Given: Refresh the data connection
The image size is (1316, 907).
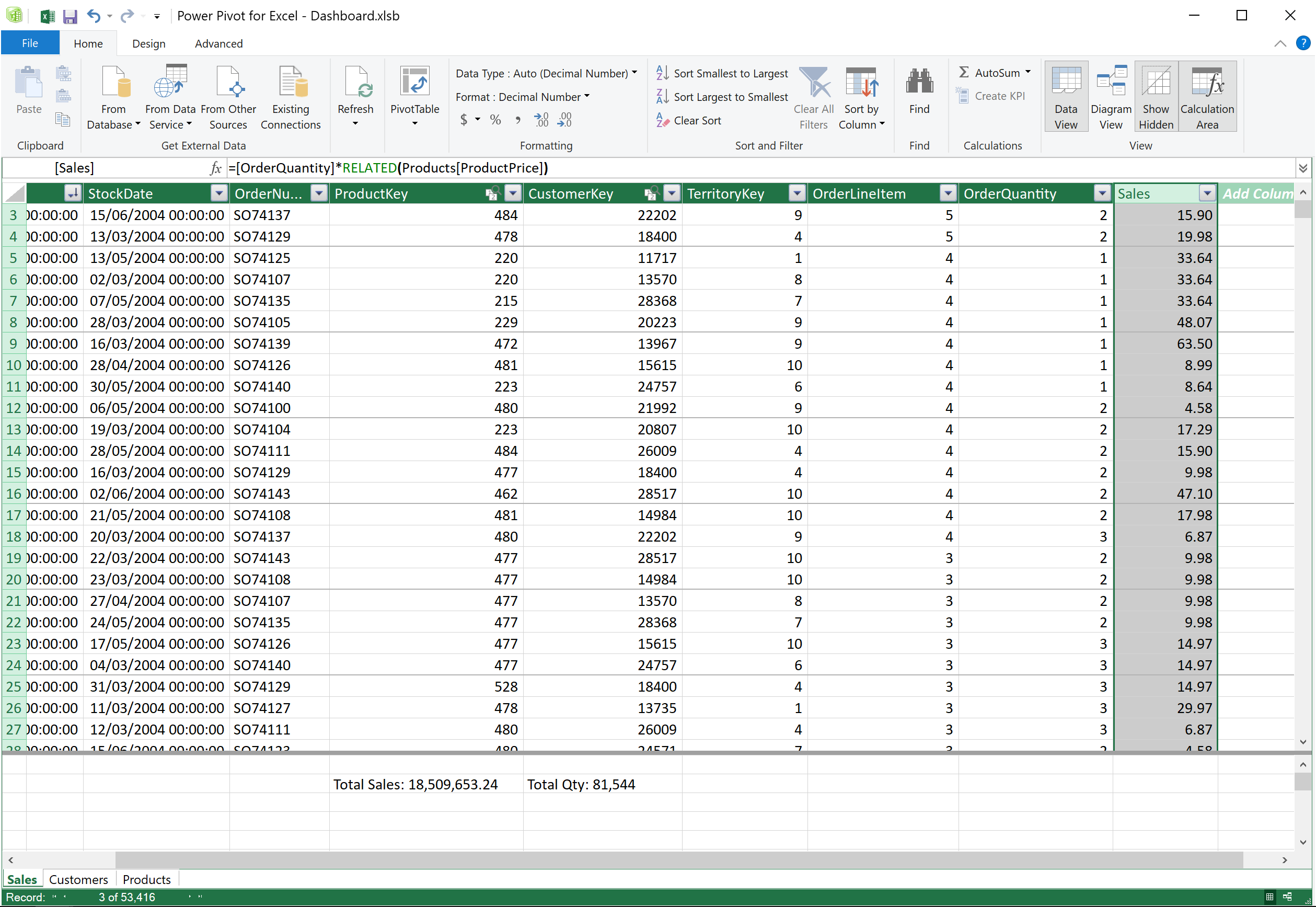Looking at the screenshot, I should pyautogui.click(x=356, y=94).
